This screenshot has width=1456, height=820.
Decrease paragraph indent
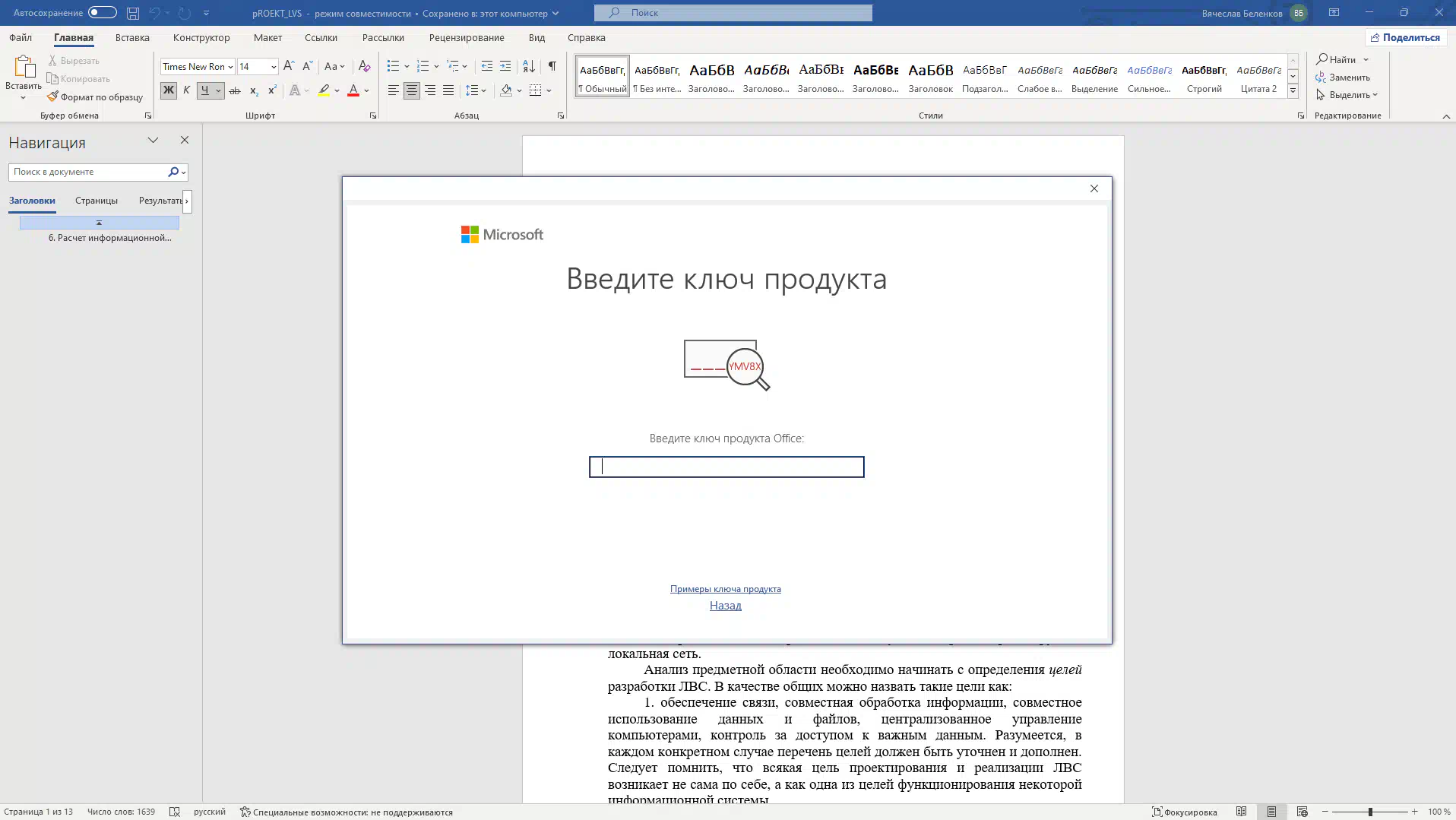[x=487, y=66]
